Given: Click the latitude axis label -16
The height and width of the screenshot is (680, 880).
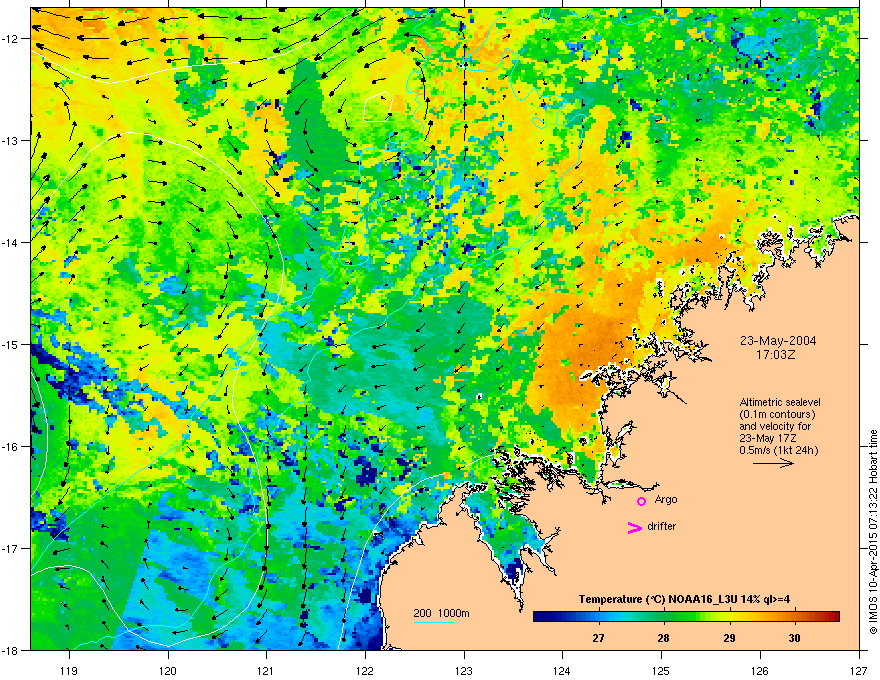Looking at the screenshot, I should (11, 447).
